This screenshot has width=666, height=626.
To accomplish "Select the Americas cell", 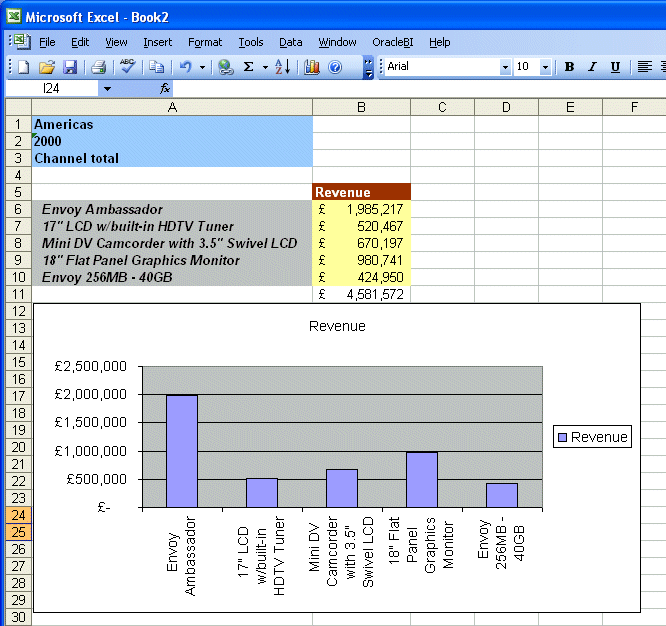I will pos(172,124).
